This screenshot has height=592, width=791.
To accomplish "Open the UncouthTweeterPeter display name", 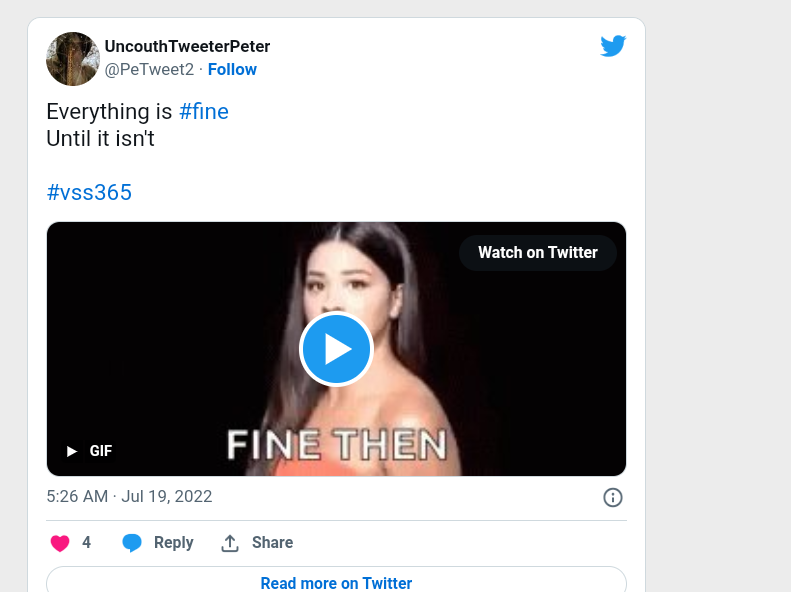I will (x=187, y=46).
